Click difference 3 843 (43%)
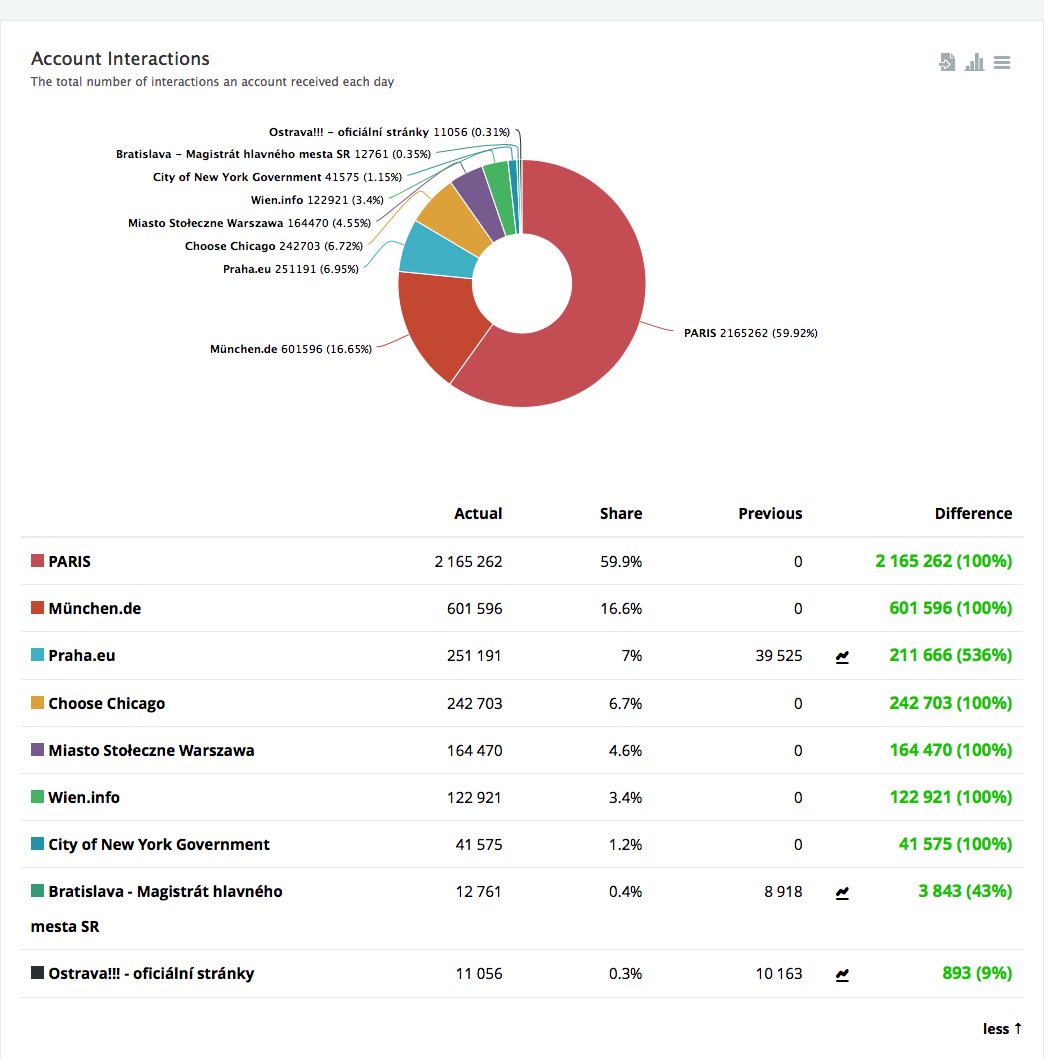 (x=965, y=891)
